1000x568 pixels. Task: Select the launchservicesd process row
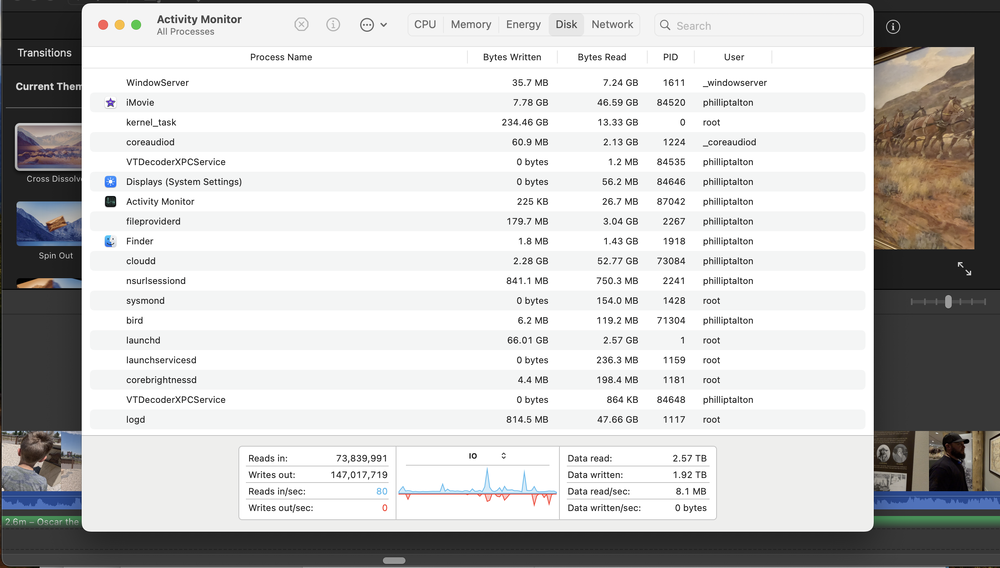click(x=478, y=360)
